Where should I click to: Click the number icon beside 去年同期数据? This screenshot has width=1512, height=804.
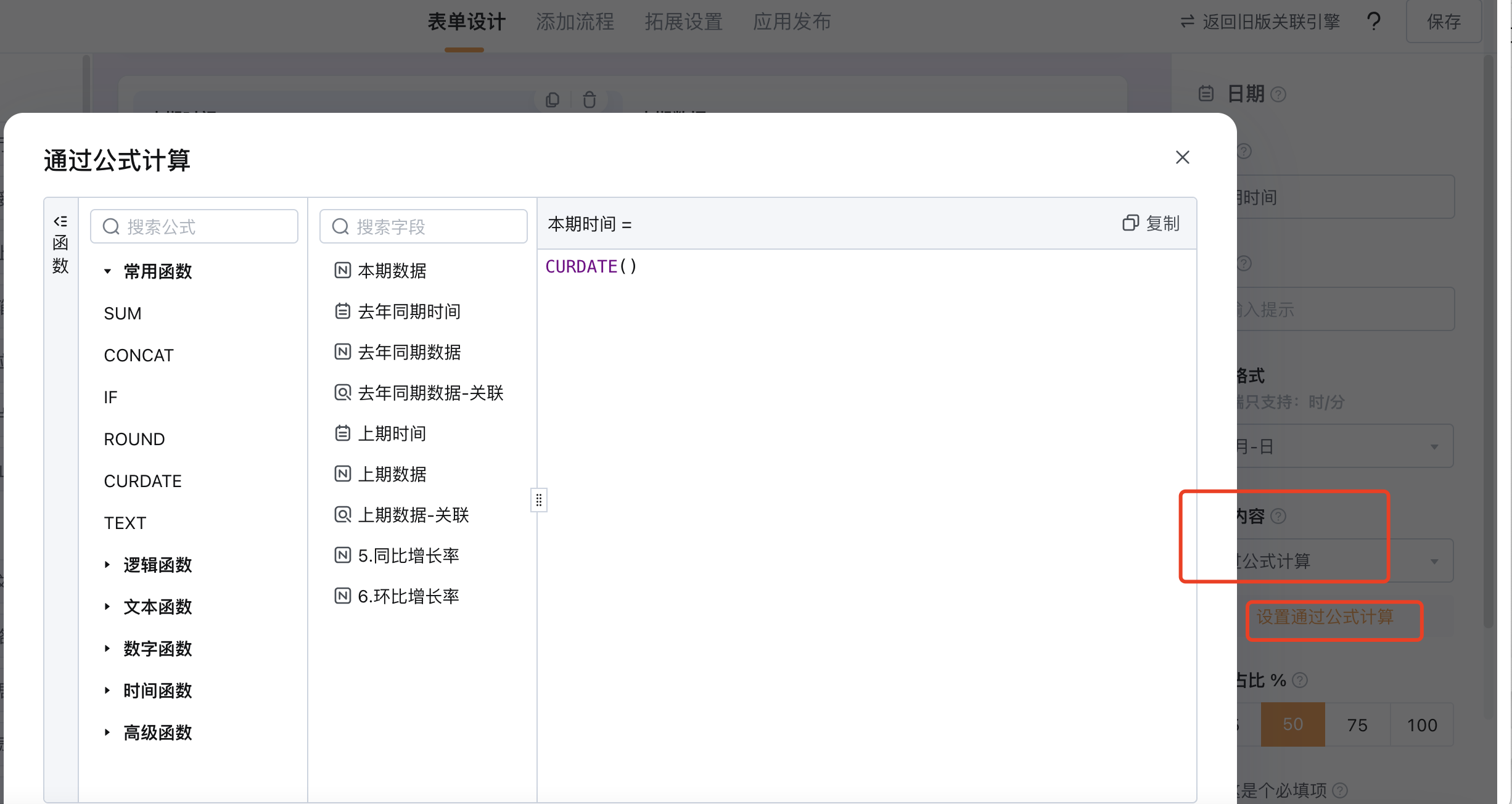343,351
